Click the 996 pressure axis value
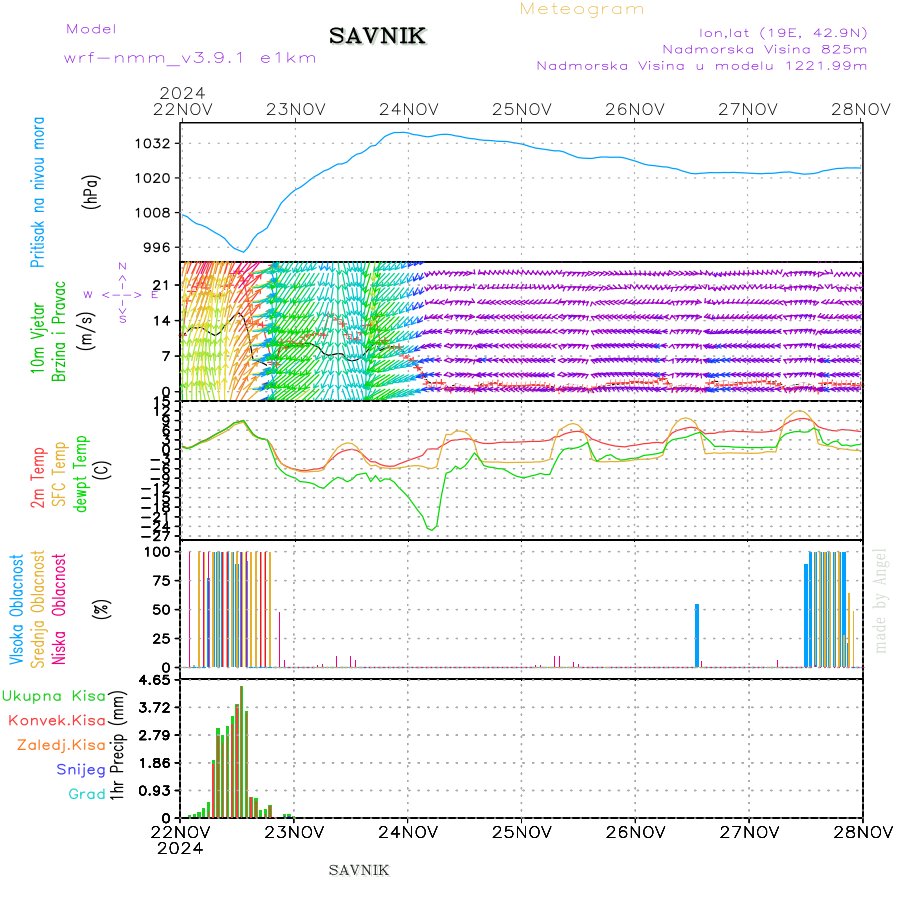 coord(157,247)
